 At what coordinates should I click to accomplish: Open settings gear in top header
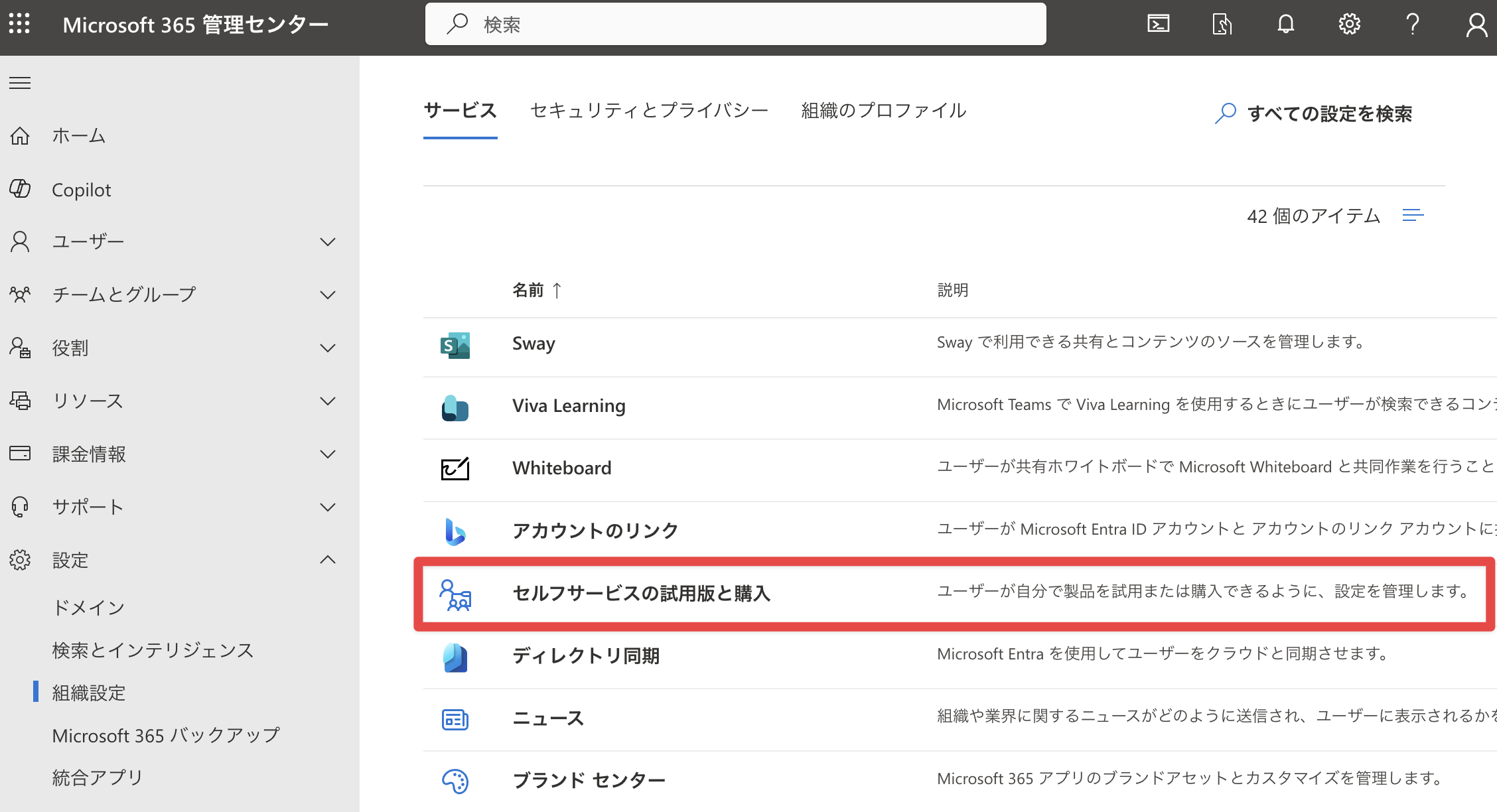click(x=1349, y=25)
